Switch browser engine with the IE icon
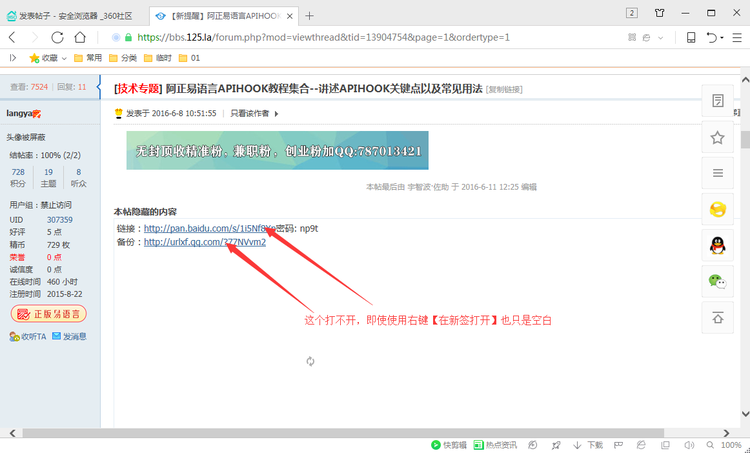Screen dimensions: 750x453 [x=647, y=37]
